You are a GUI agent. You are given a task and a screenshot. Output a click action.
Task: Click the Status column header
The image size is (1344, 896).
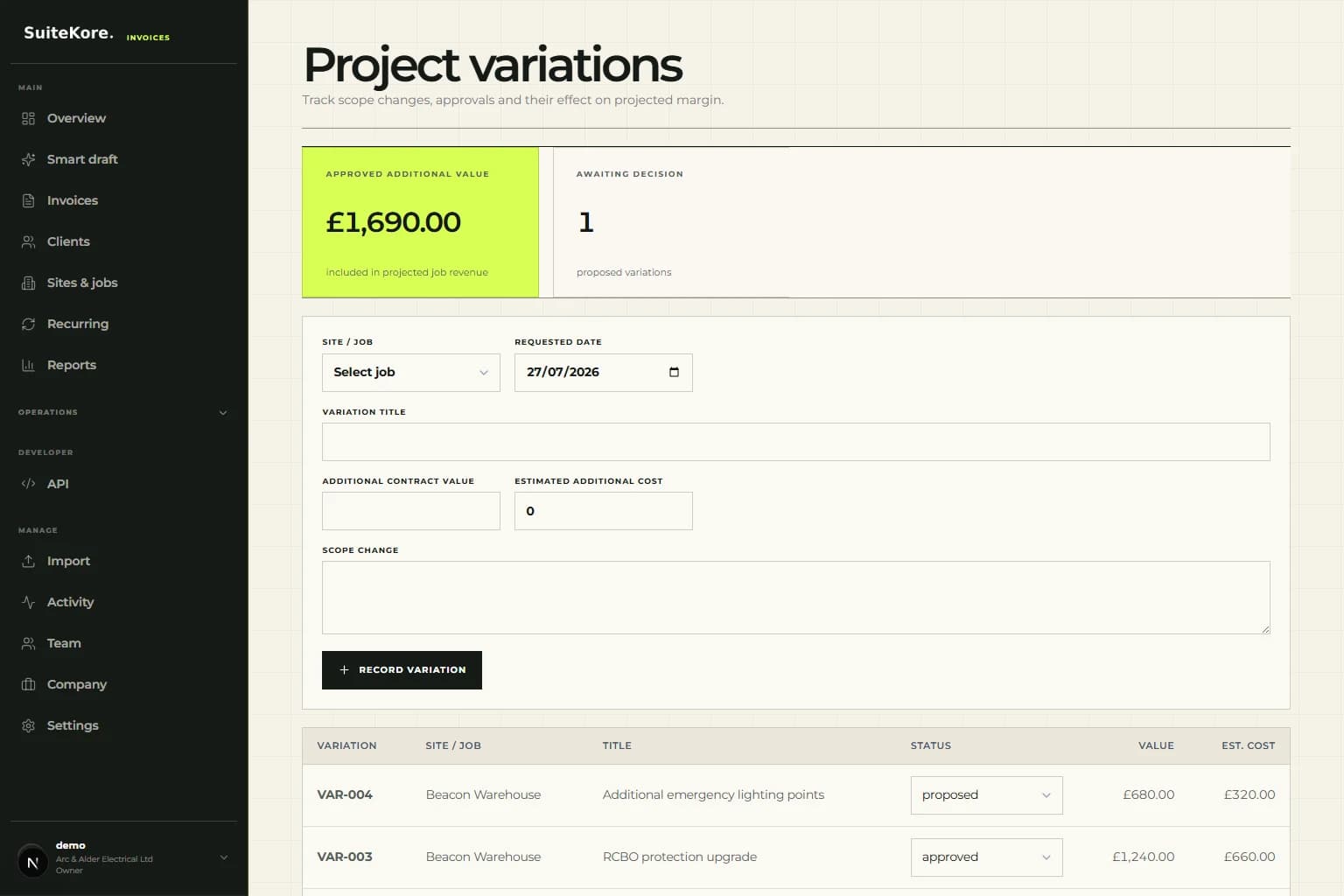pos(930,745)
